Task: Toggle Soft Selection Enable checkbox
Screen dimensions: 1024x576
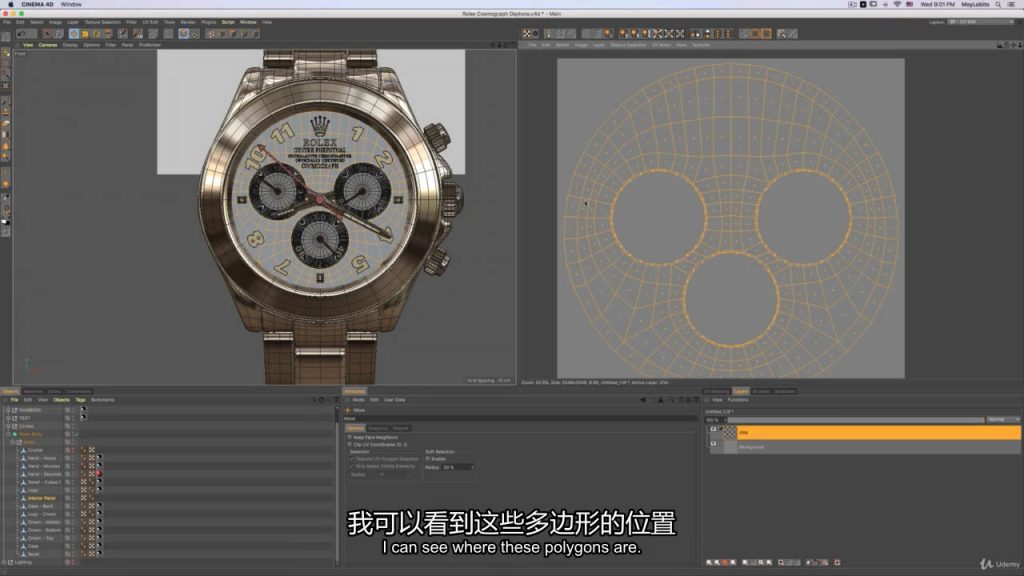Action: pyautogui.click(x=428, y=458)
